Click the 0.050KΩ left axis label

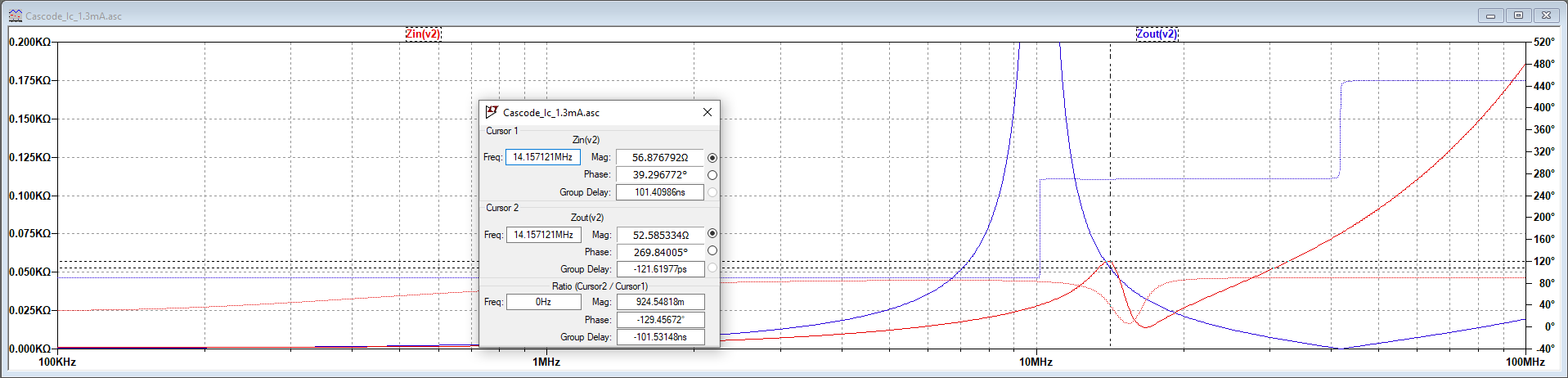29,272
